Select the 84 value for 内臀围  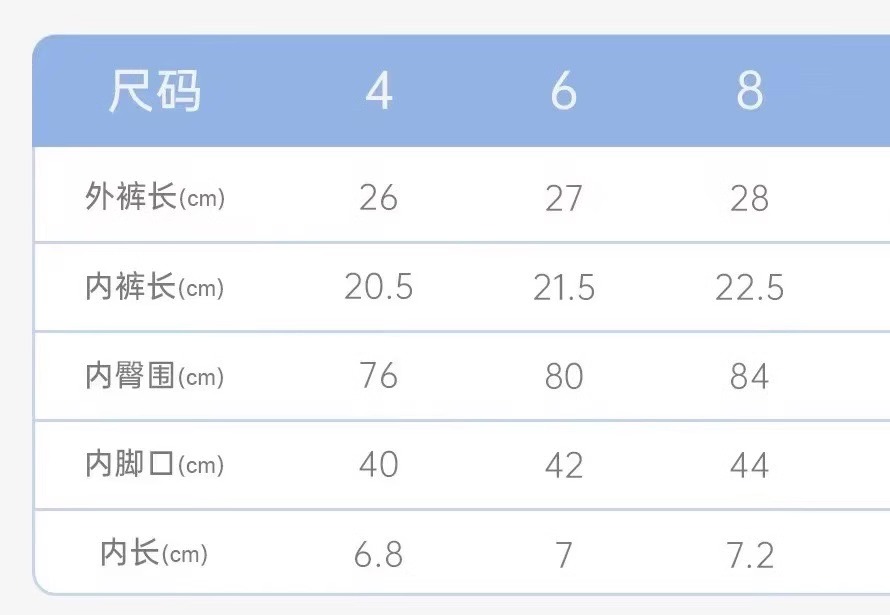[x=749, y=377]
